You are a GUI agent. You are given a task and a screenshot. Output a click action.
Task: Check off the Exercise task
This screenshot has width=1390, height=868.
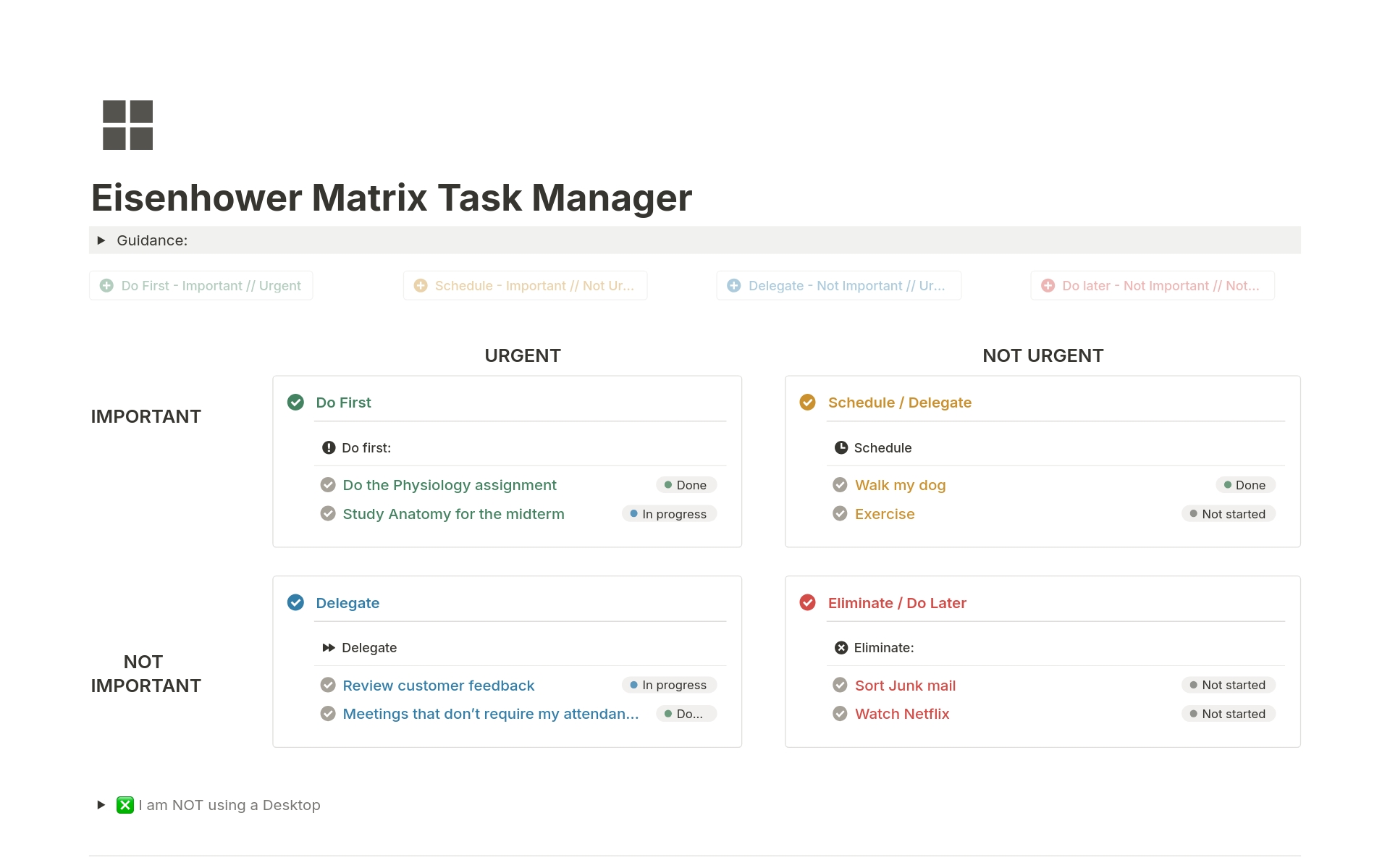(x=840, y=514)
